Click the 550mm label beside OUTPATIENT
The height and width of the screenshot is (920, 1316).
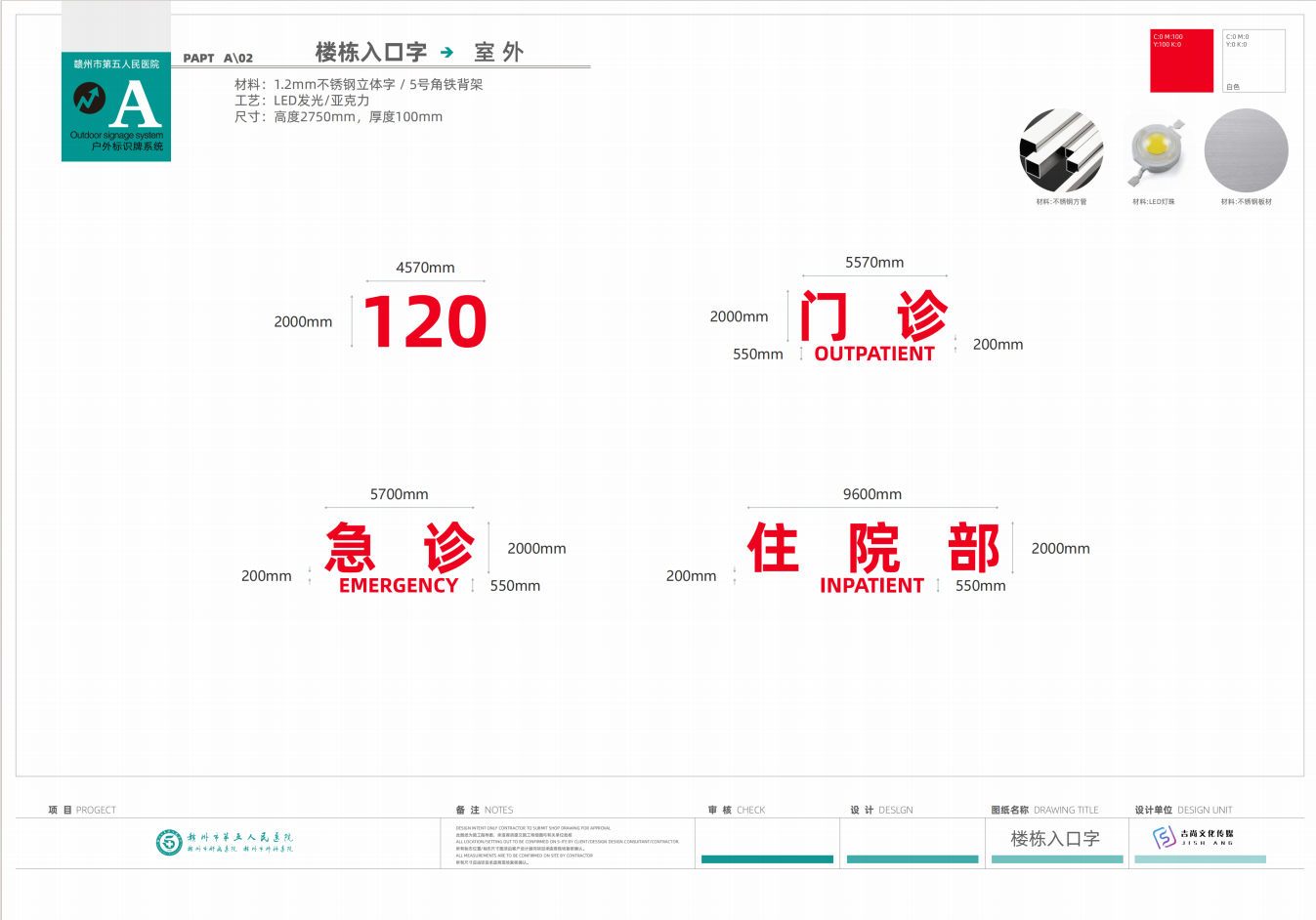pyautogui.click(x=758, y=355)
